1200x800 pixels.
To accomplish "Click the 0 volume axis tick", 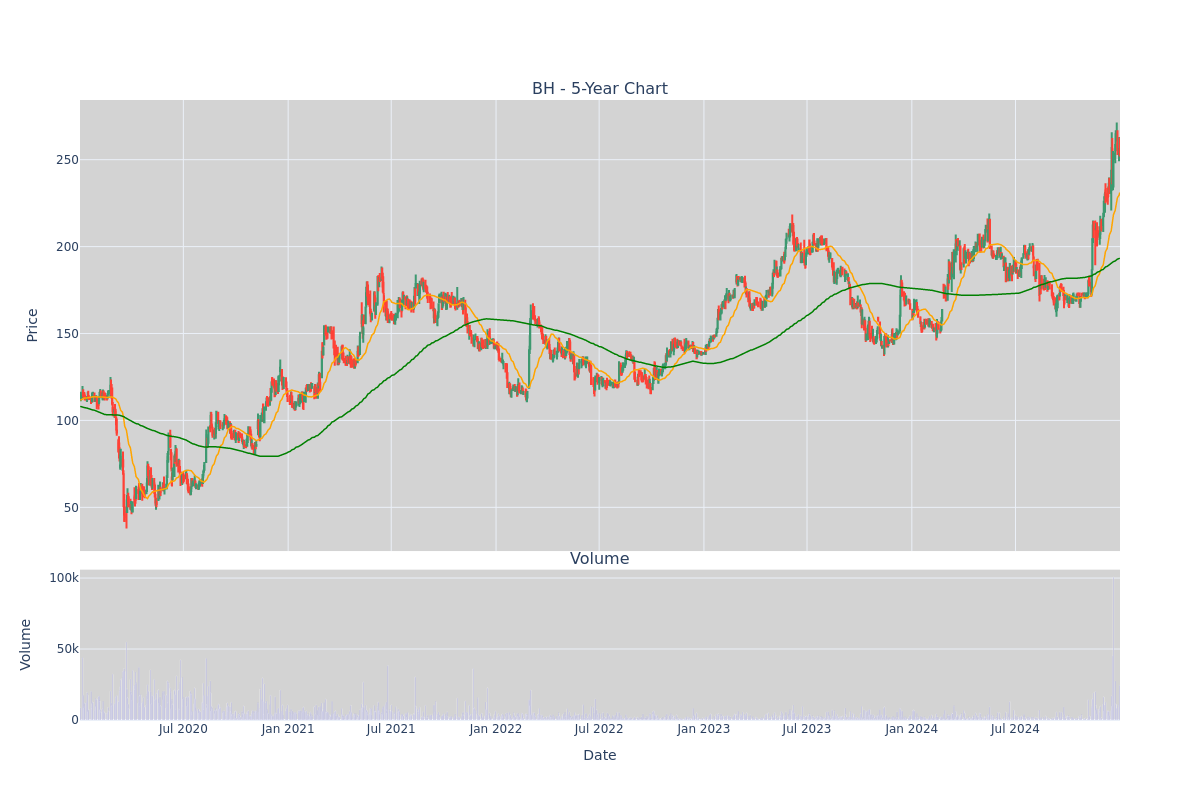I will [74, 719].
